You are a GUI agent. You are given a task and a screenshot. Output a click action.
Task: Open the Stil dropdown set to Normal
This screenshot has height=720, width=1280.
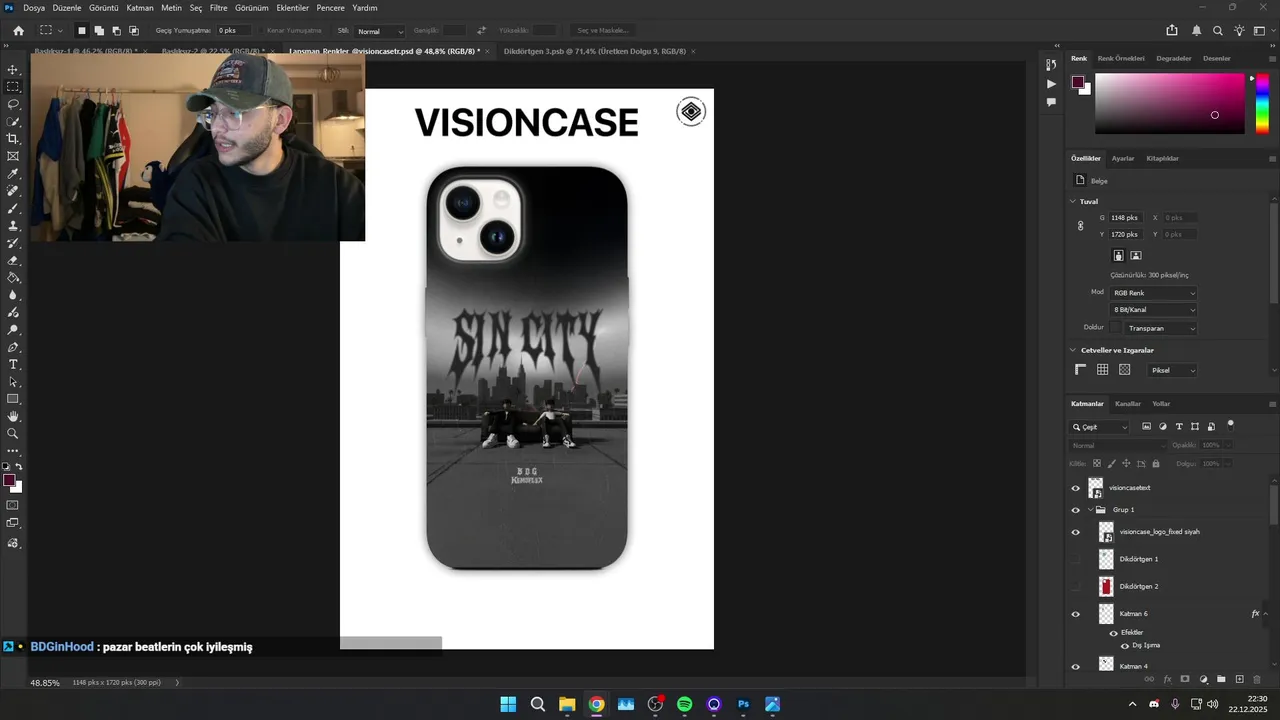[x=380, y=31]
